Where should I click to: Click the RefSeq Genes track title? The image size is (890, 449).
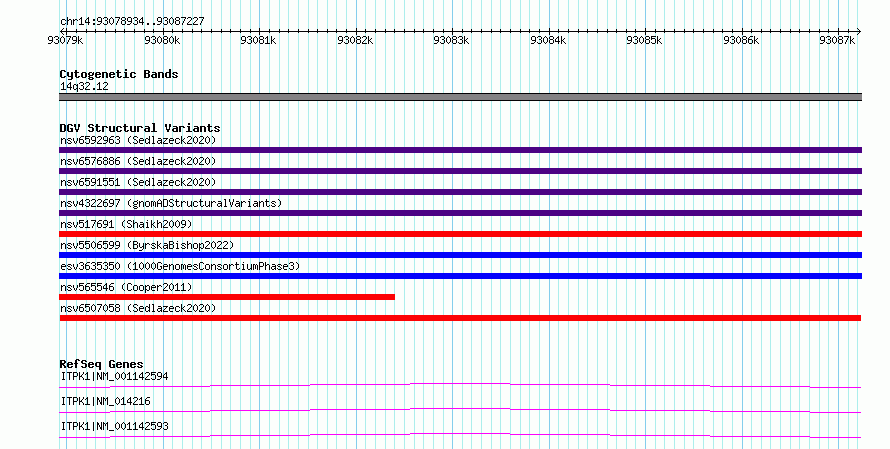pyautogui.click(x=101, y=364)
